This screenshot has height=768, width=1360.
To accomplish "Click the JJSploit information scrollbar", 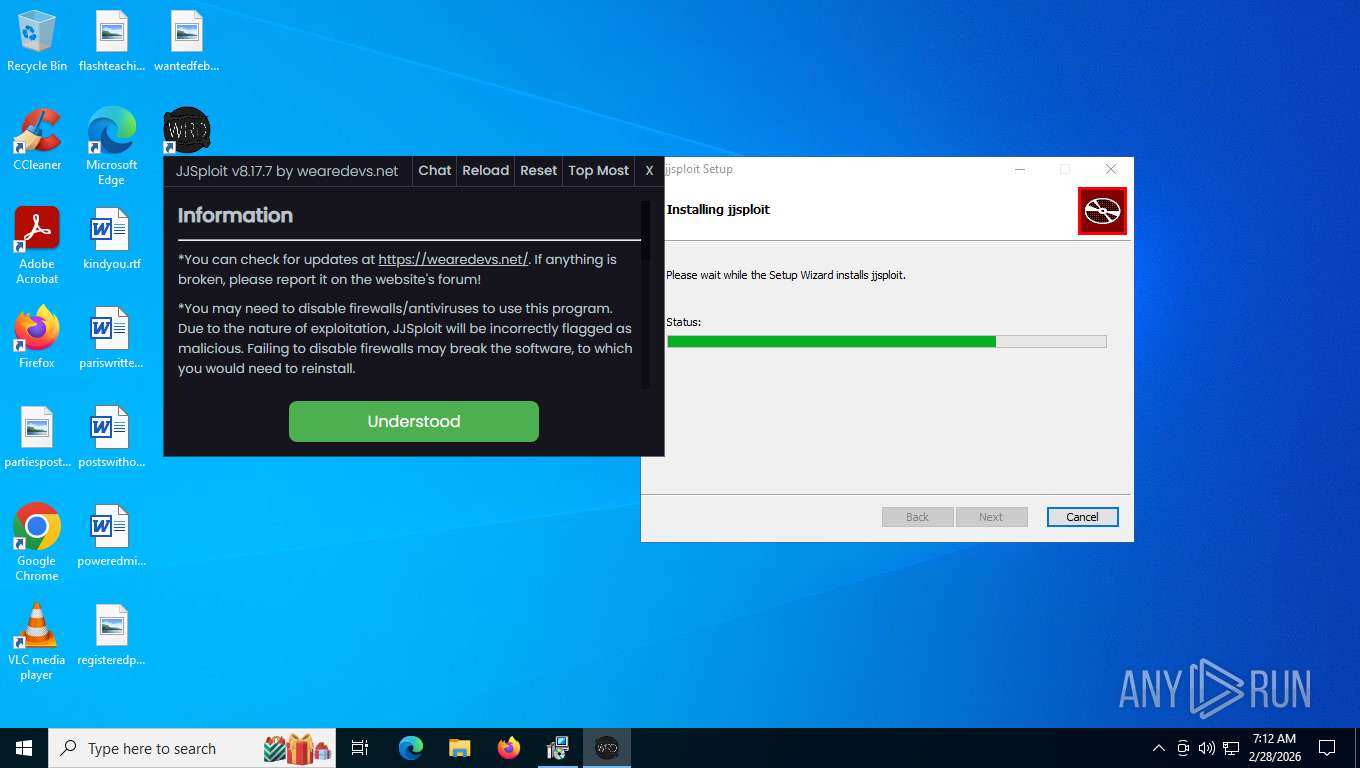I will click(x=645, y=295).
